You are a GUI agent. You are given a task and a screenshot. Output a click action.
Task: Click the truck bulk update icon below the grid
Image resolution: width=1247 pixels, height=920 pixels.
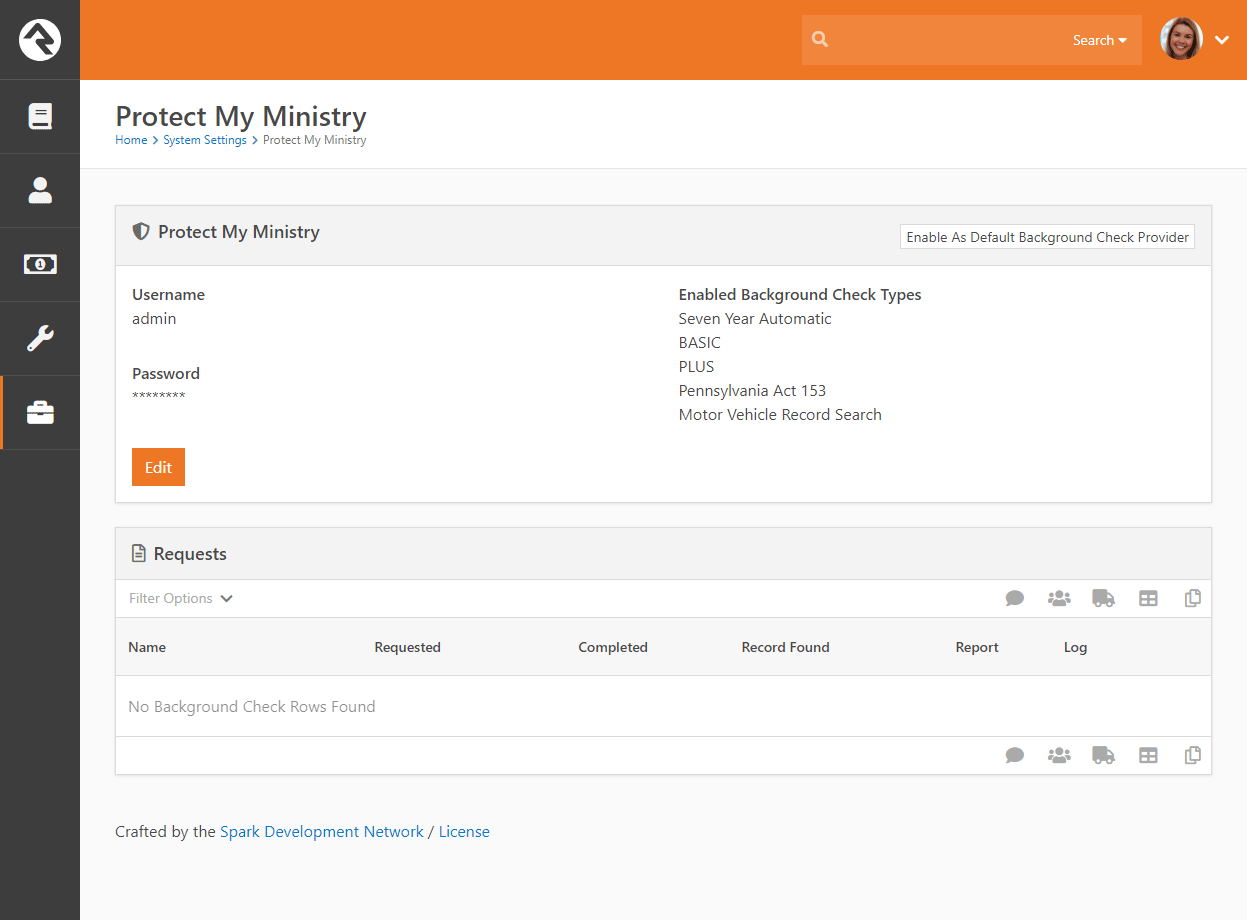1103,755
